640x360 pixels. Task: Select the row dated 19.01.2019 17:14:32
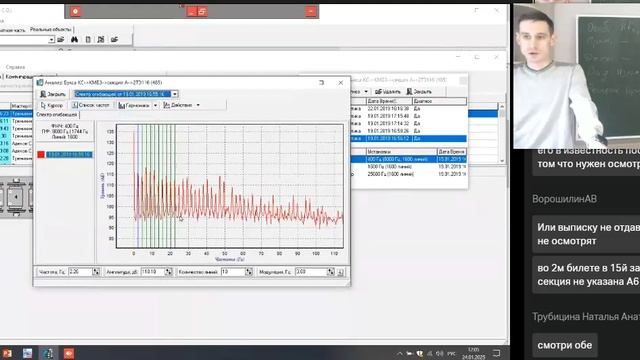click(408, 123)
